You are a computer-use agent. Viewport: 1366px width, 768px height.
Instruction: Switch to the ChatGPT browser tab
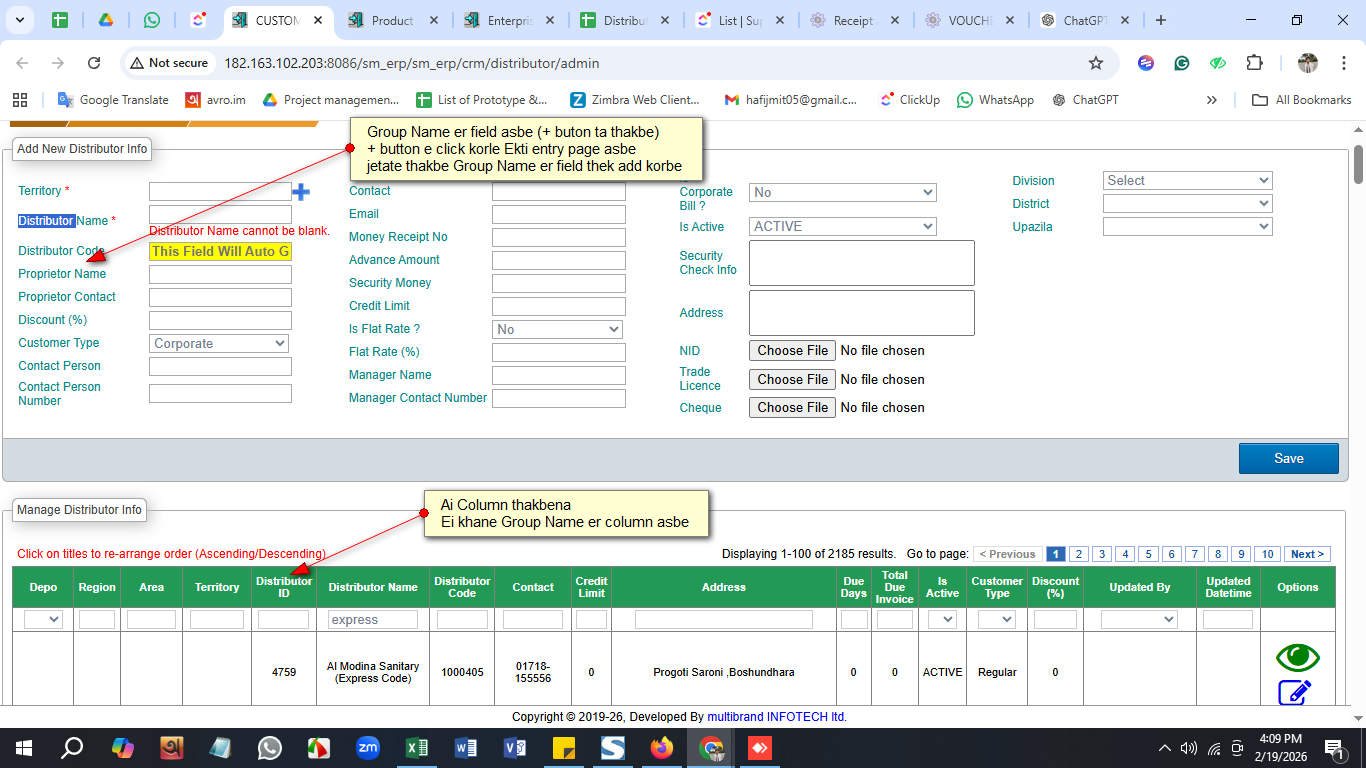pos(1086,20)
